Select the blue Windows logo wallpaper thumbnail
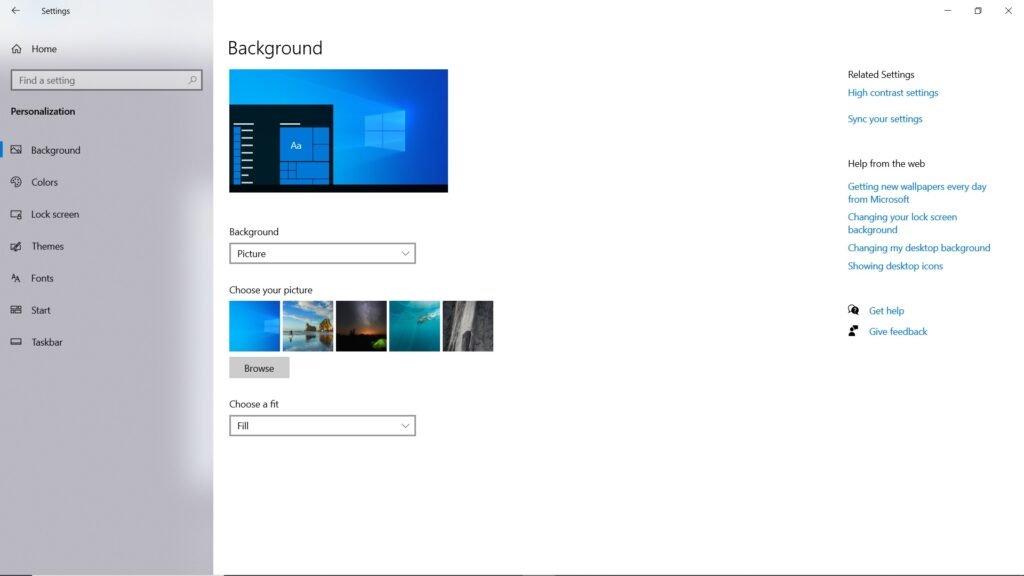 coord(255,326)
